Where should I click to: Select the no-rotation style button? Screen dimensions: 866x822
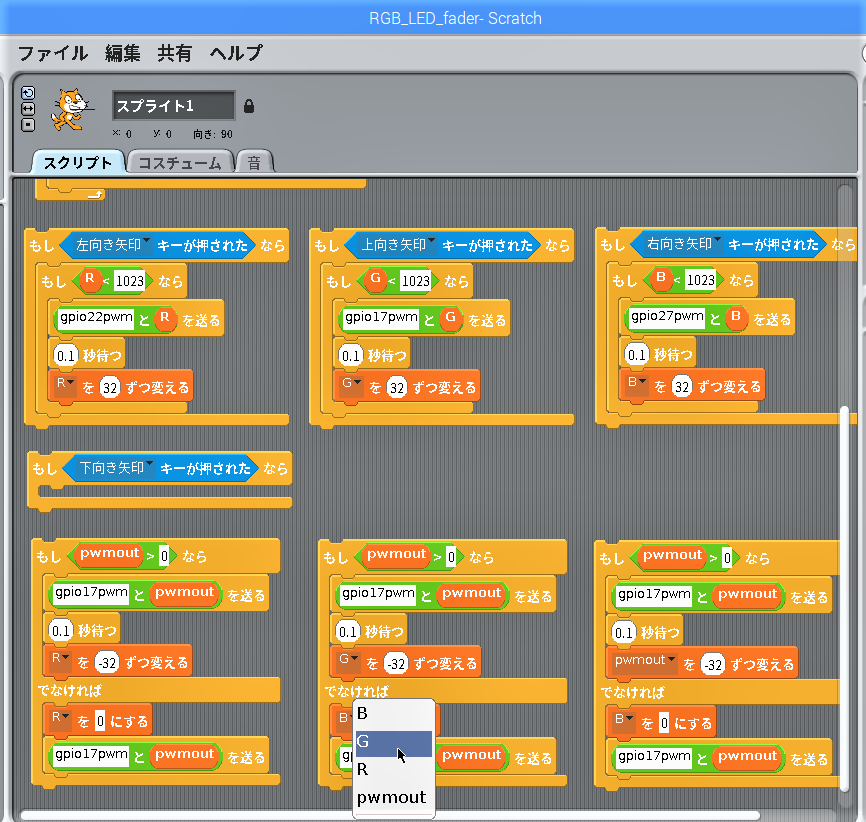(28, 125)
